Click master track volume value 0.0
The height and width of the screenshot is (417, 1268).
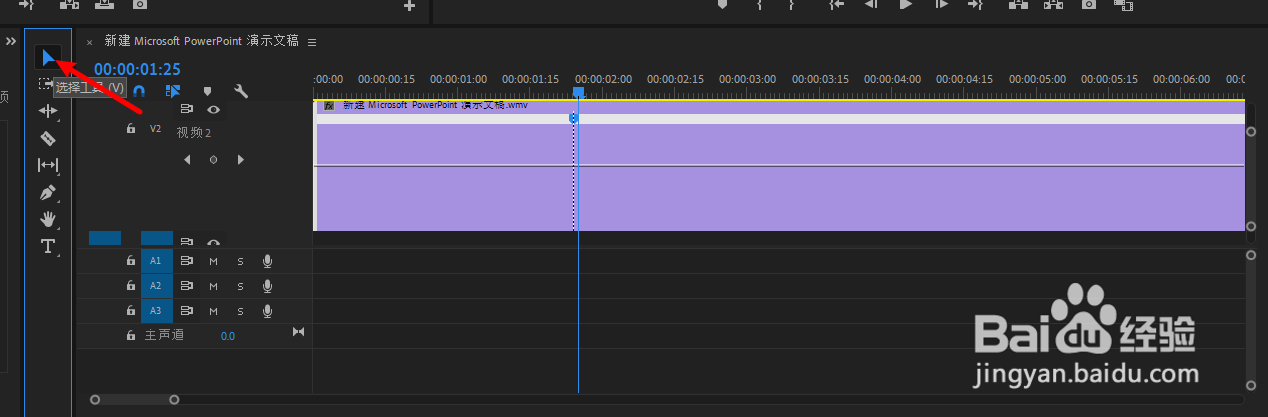coord(228,336)
